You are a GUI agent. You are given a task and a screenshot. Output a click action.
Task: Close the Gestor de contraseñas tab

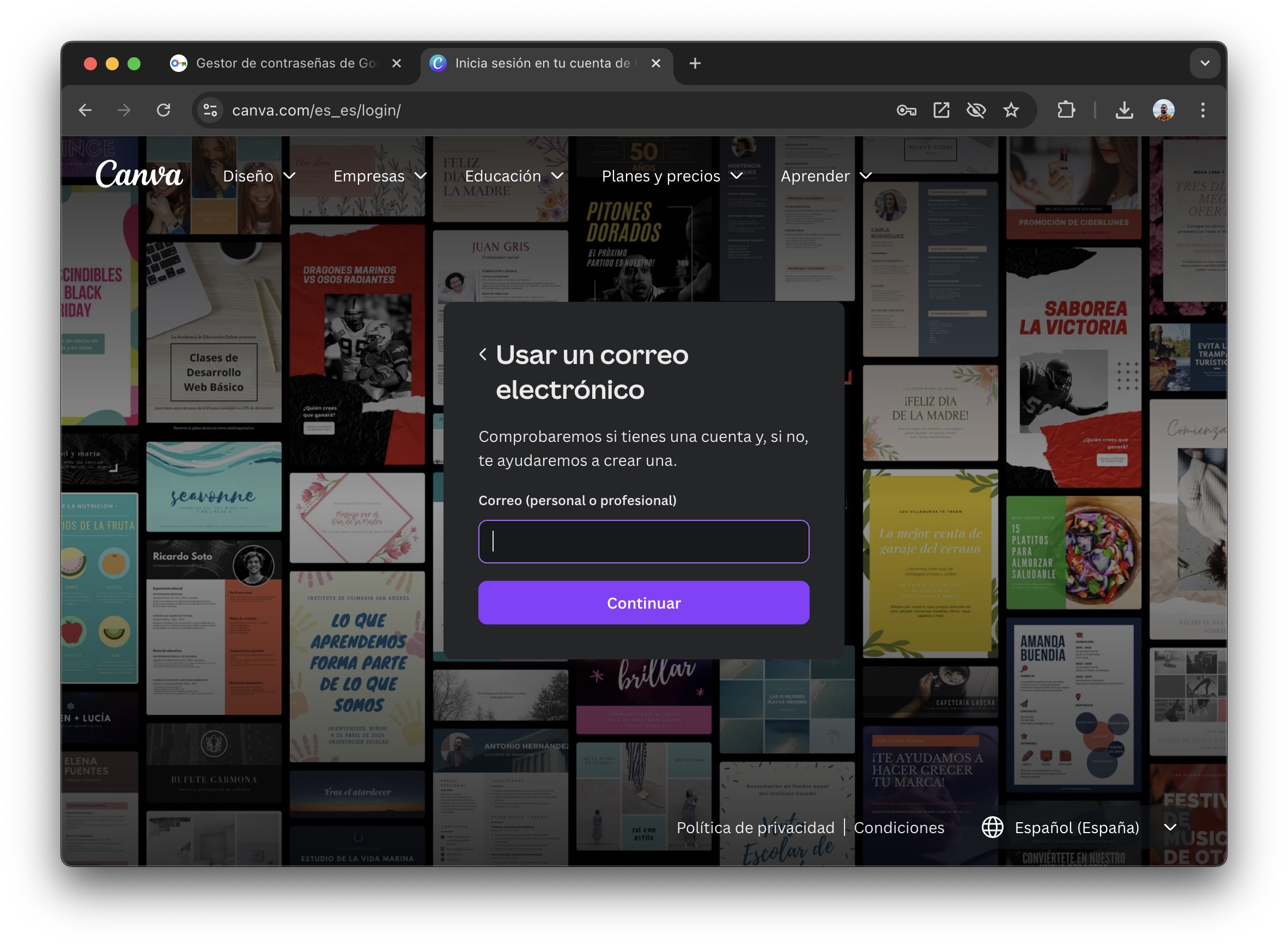coord(397,63)
